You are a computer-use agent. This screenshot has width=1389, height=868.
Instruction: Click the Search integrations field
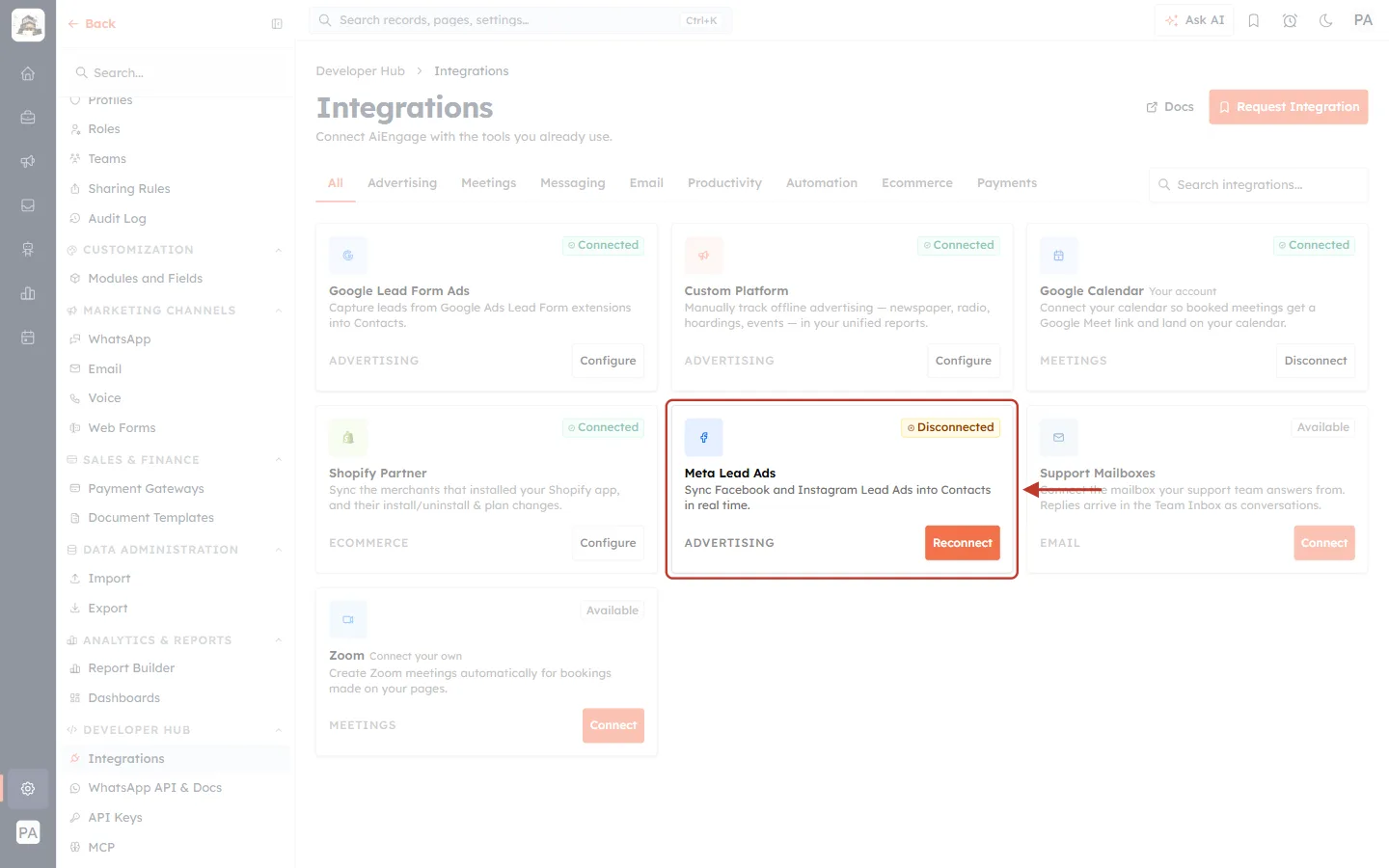tap(1259, 185)
